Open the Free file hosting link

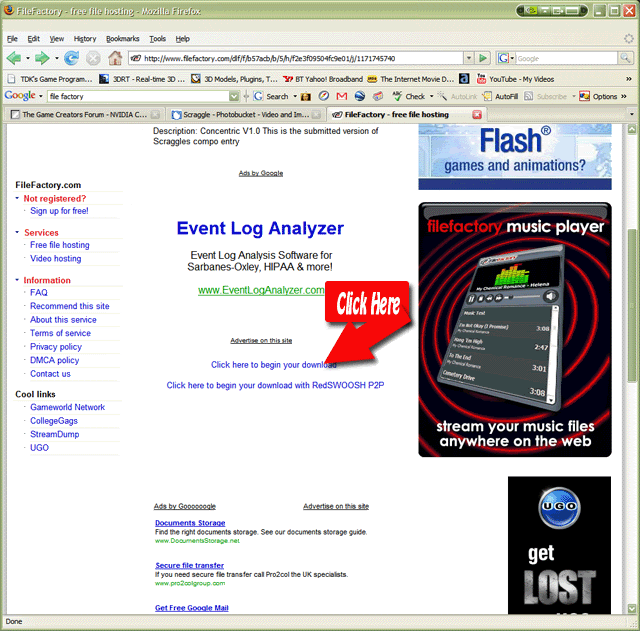point(60,245)
